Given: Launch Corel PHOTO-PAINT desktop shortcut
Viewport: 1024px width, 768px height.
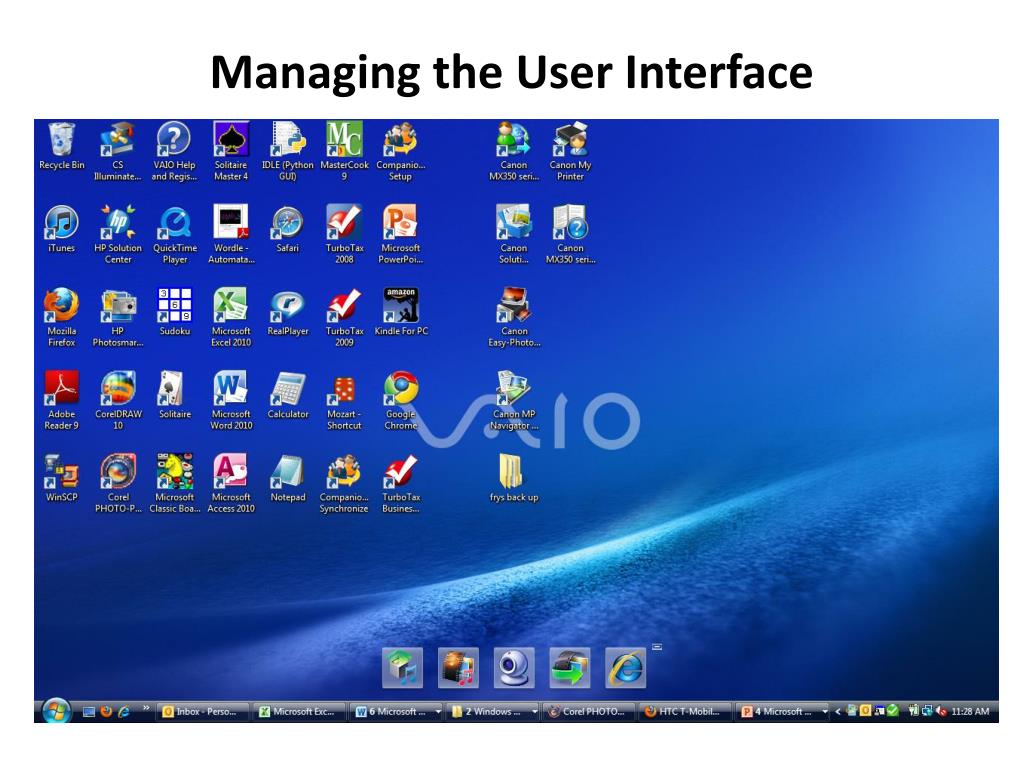Looking at the screenshot, I should click(x=118, y=483).
